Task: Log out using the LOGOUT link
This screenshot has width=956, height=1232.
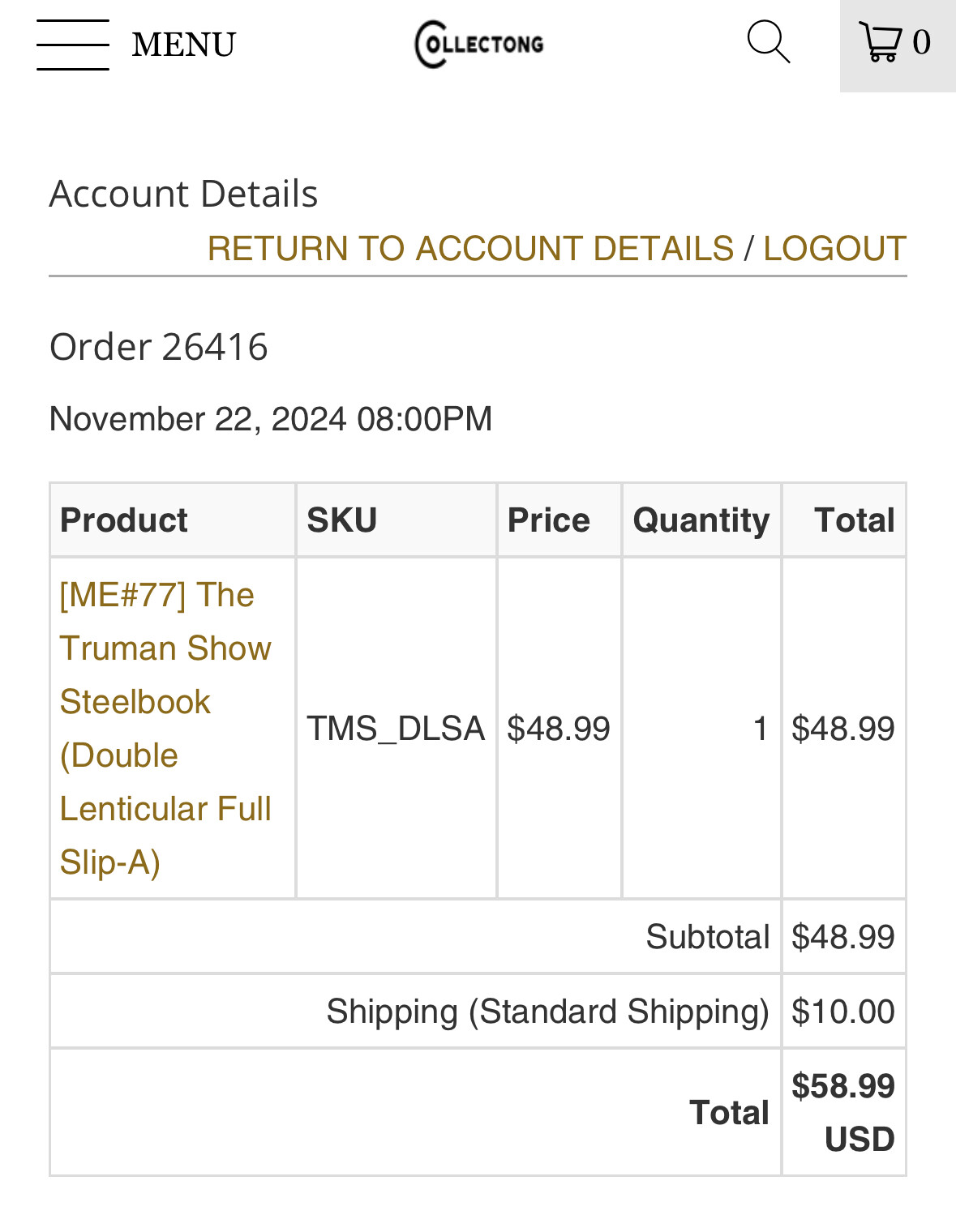Action: pos(834,249)
